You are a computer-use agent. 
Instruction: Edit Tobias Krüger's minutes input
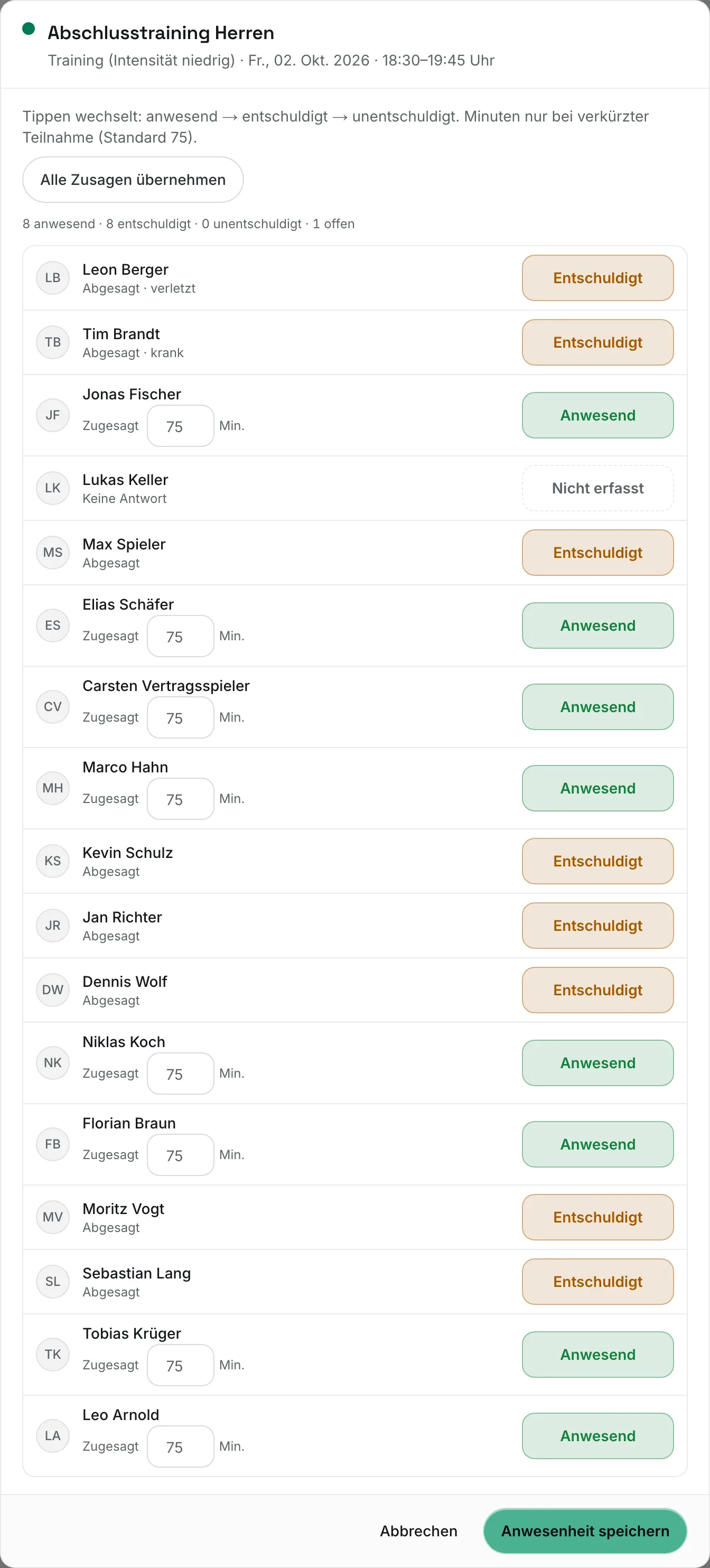[x=180, y=1365]
